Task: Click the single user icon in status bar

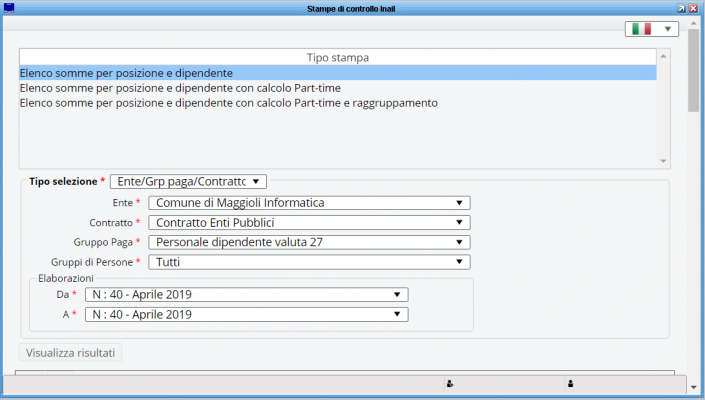Action: (x=570, y=384)
